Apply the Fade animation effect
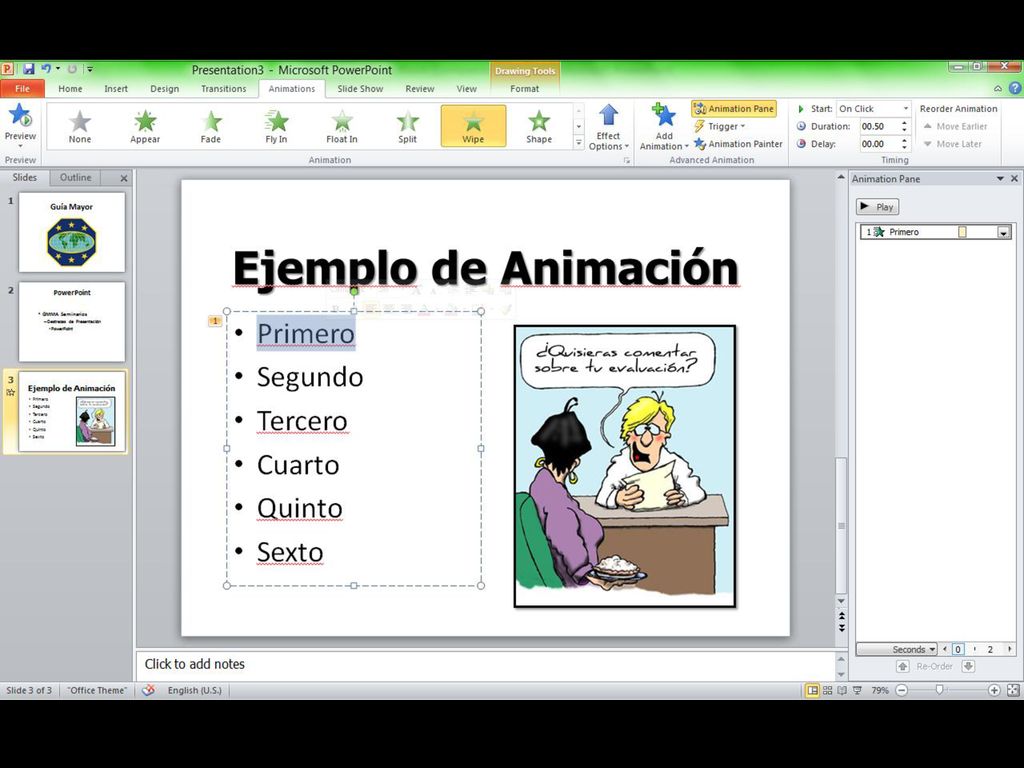Screen dimensions: 1024x768 pos(210,126)
